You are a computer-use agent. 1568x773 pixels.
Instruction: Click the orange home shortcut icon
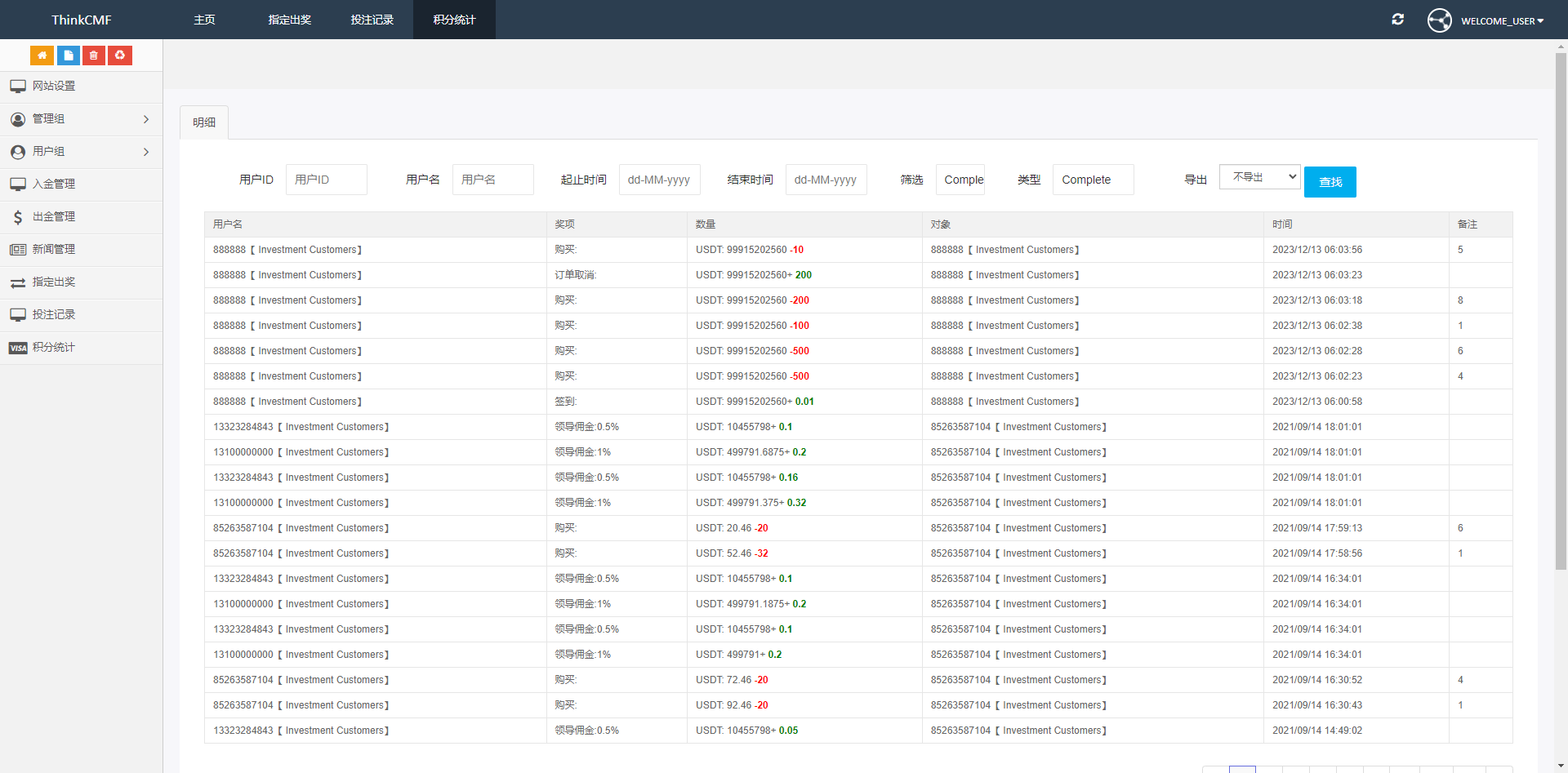point(42,56)
